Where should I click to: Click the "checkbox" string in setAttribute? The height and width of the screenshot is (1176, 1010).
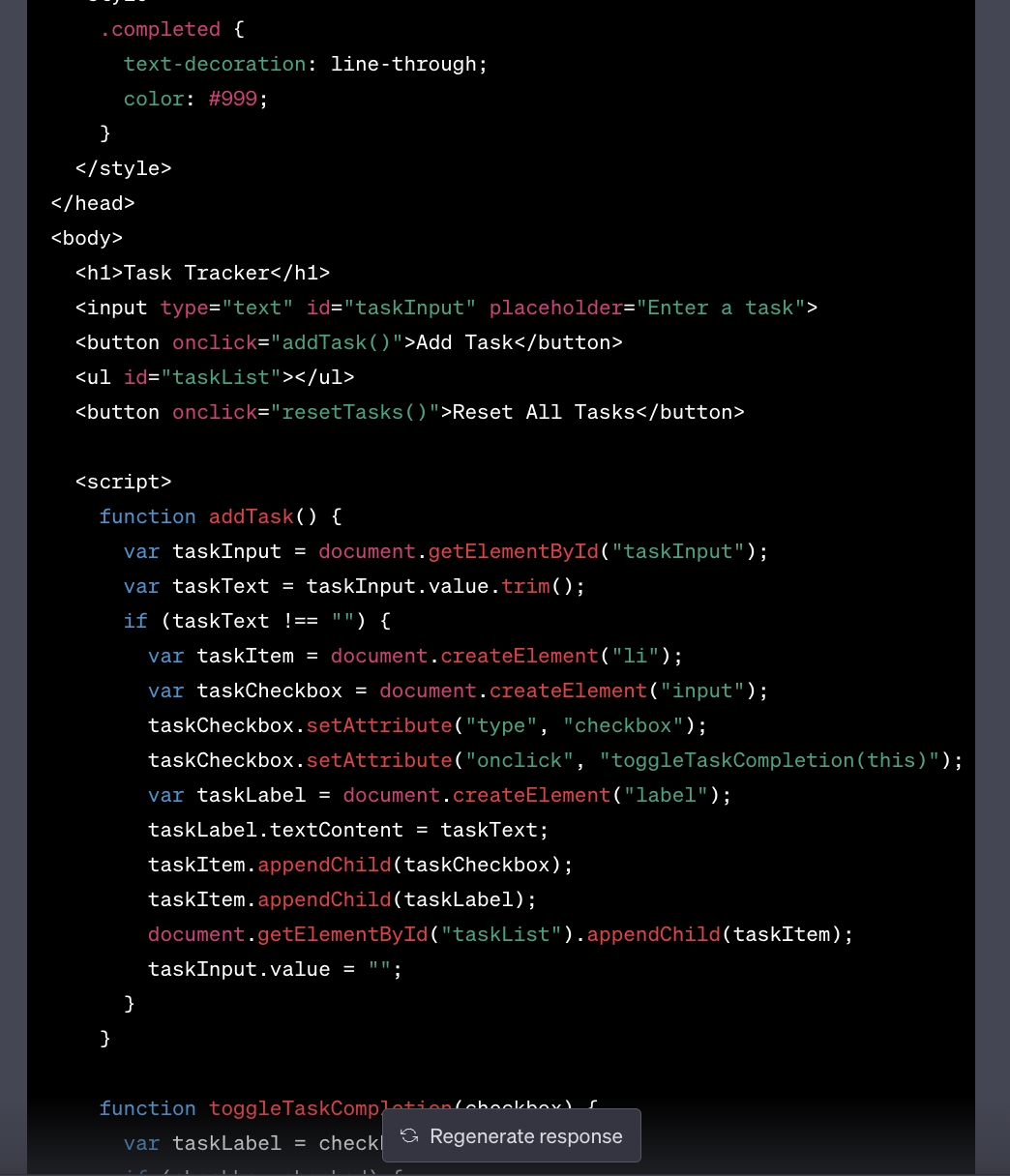[x=624, y=725]
